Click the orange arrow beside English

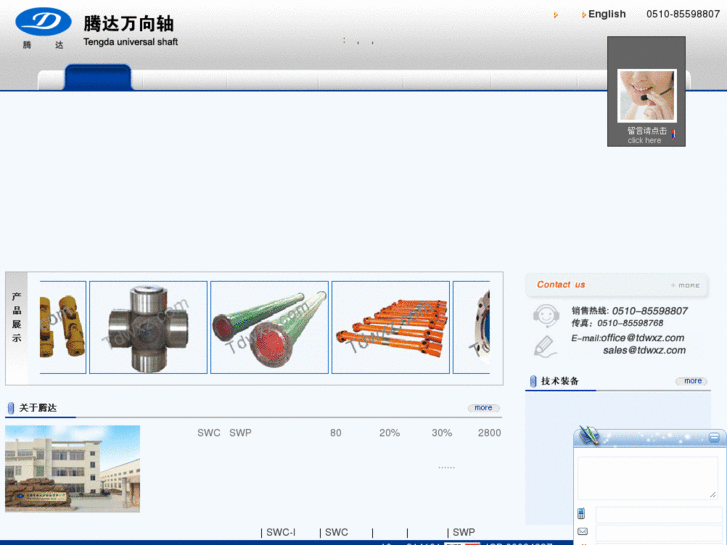coord(584,15)
